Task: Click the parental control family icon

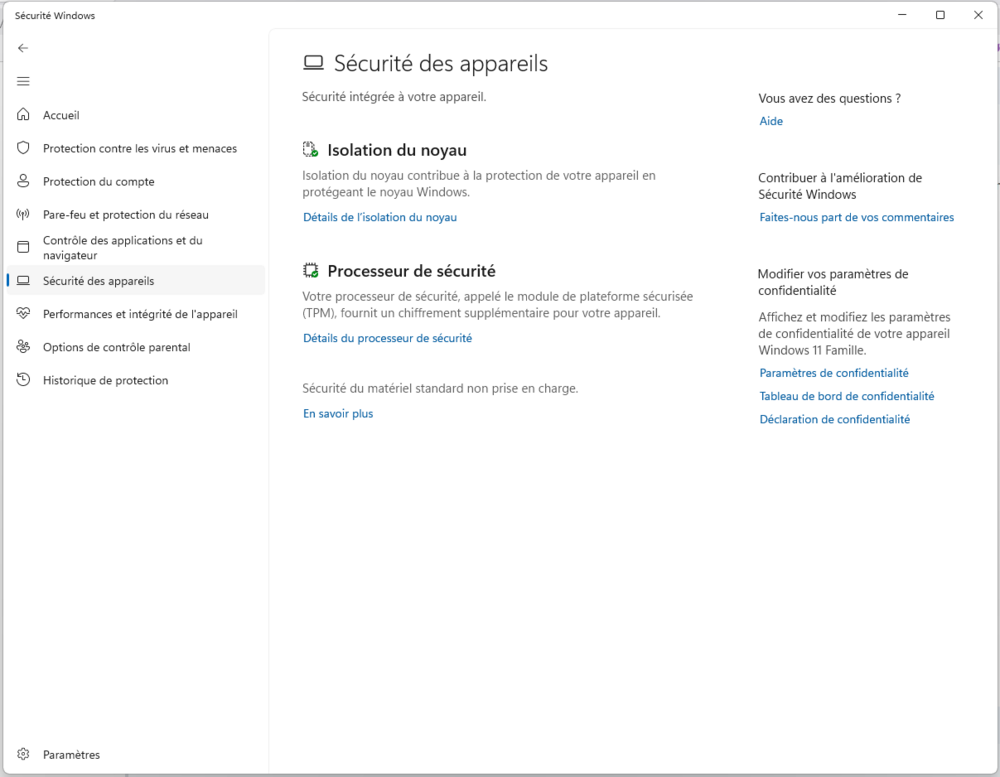Action: tap(23, 347)
